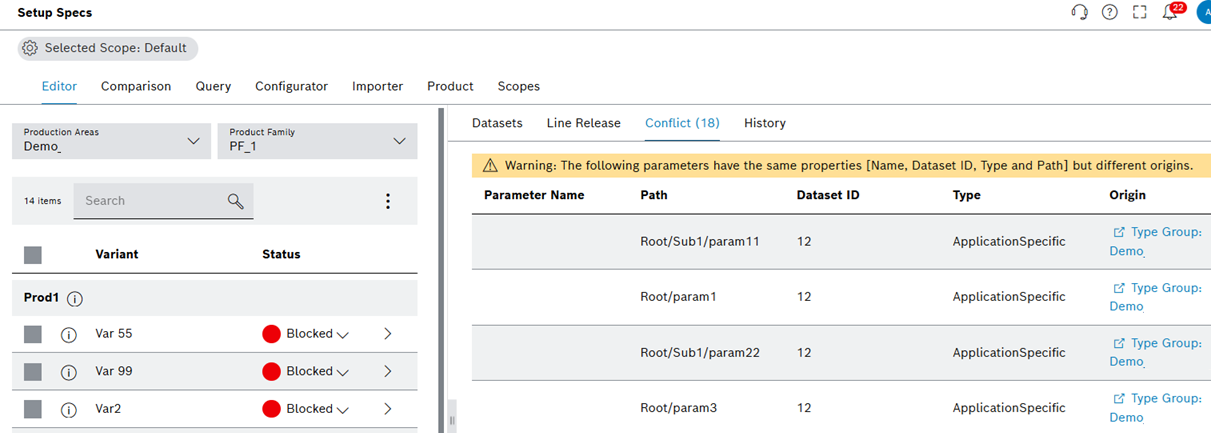Screen dimensions: 1211x433
Task: Open Blocked status dropdown for Var2
Action: coord(342,410)
